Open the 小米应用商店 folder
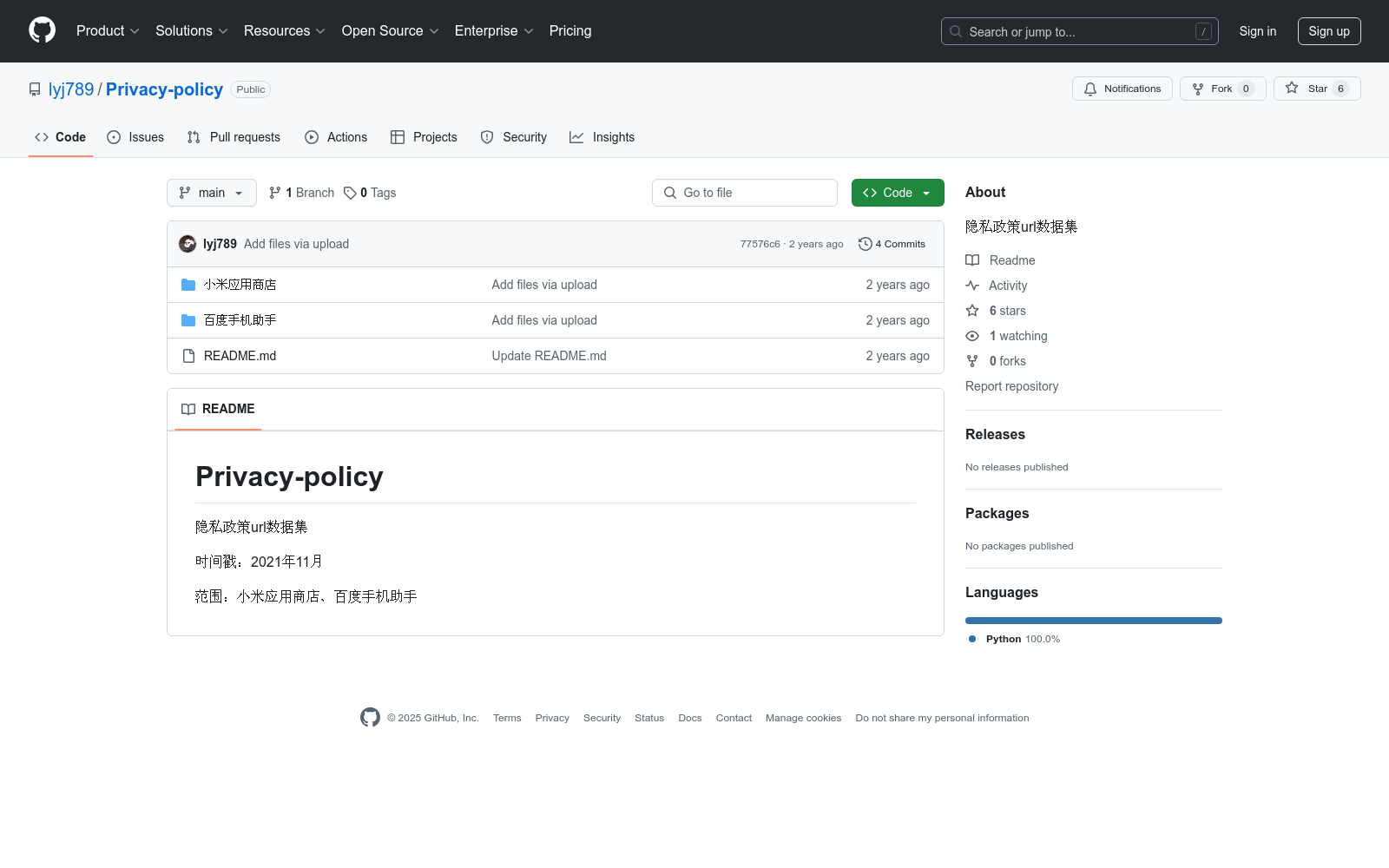The height and width of the screenshot is (868, 1389). [240, 285]
